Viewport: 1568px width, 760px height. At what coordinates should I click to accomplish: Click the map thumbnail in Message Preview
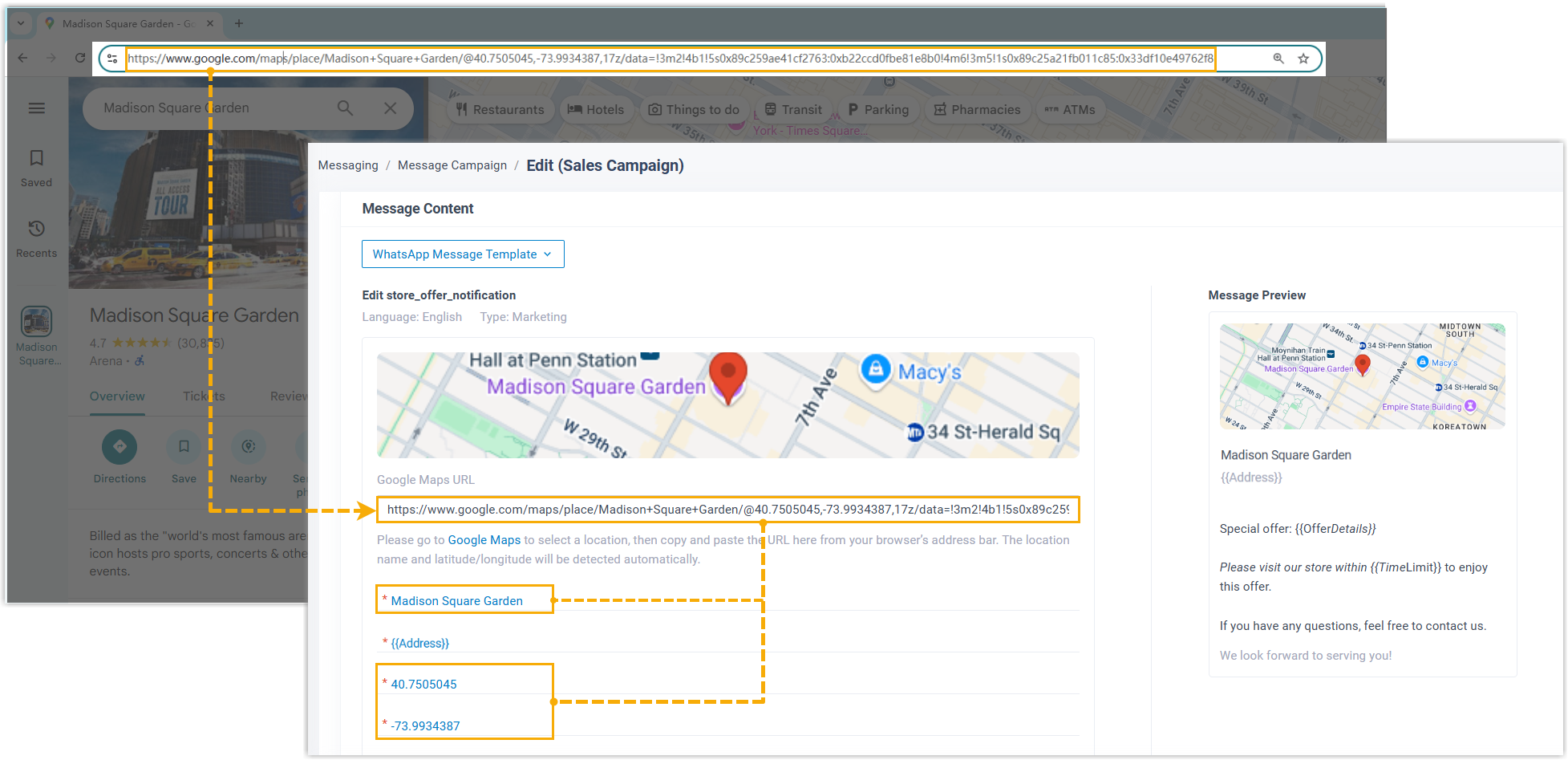[x=1362, y=376]
